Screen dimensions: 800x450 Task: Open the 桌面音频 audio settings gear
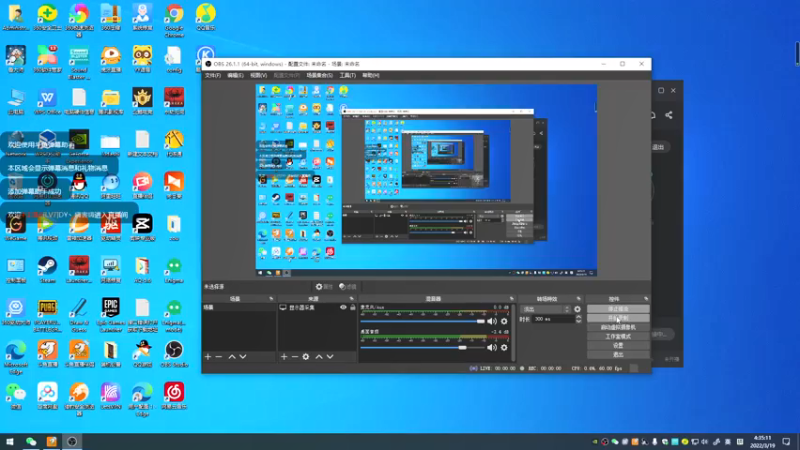pyautogui.click(x=504, y=347)
